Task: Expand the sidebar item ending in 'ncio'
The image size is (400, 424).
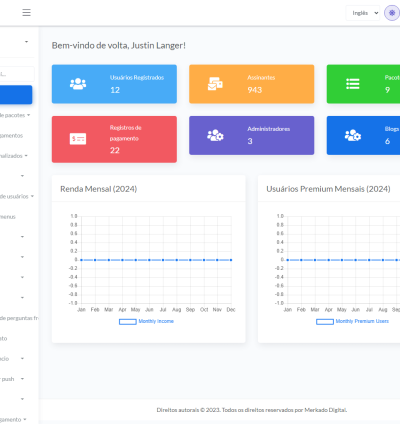Action: (12, 359)
